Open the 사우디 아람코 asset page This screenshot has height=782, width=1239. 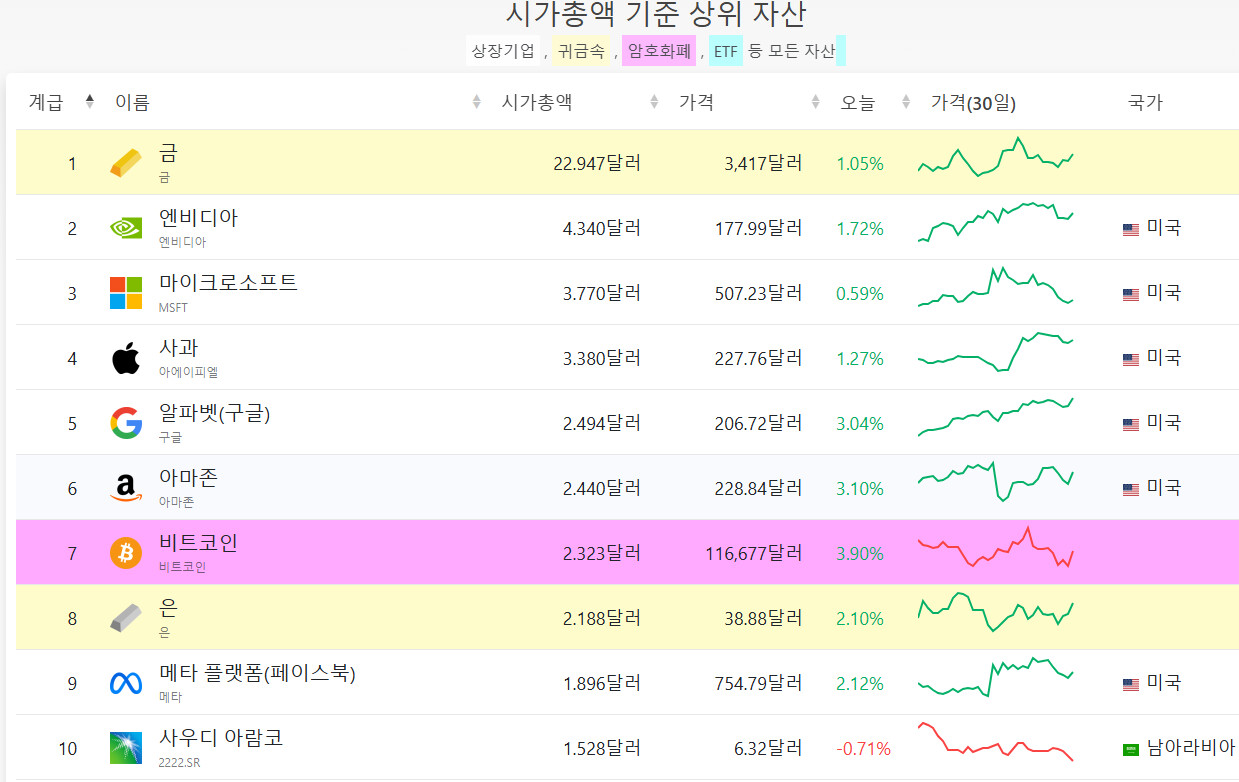point(221,738)
